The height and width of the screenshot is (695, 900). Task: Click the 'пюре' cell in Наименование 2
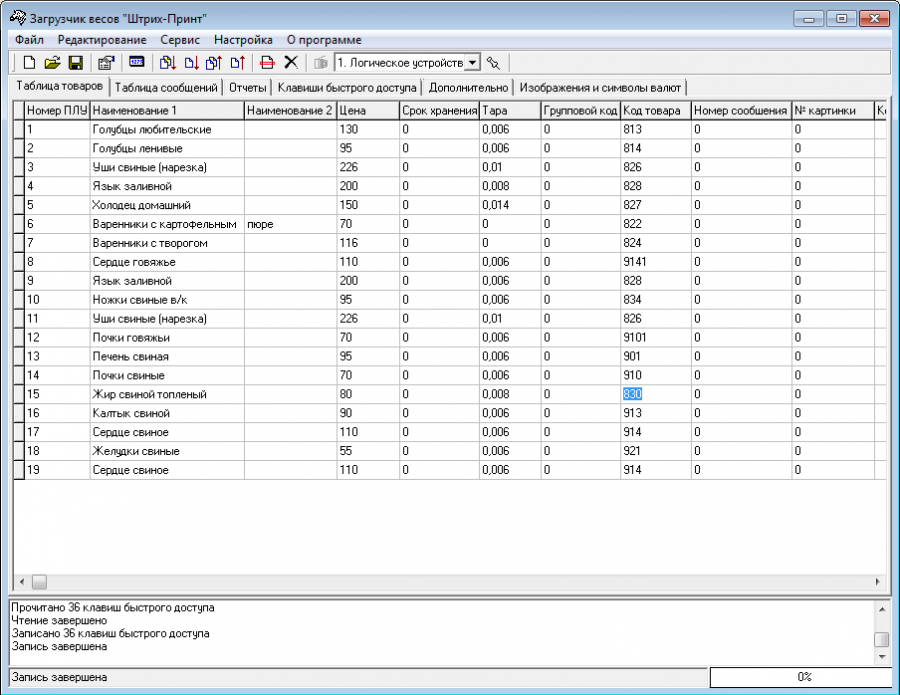point(290,224)
